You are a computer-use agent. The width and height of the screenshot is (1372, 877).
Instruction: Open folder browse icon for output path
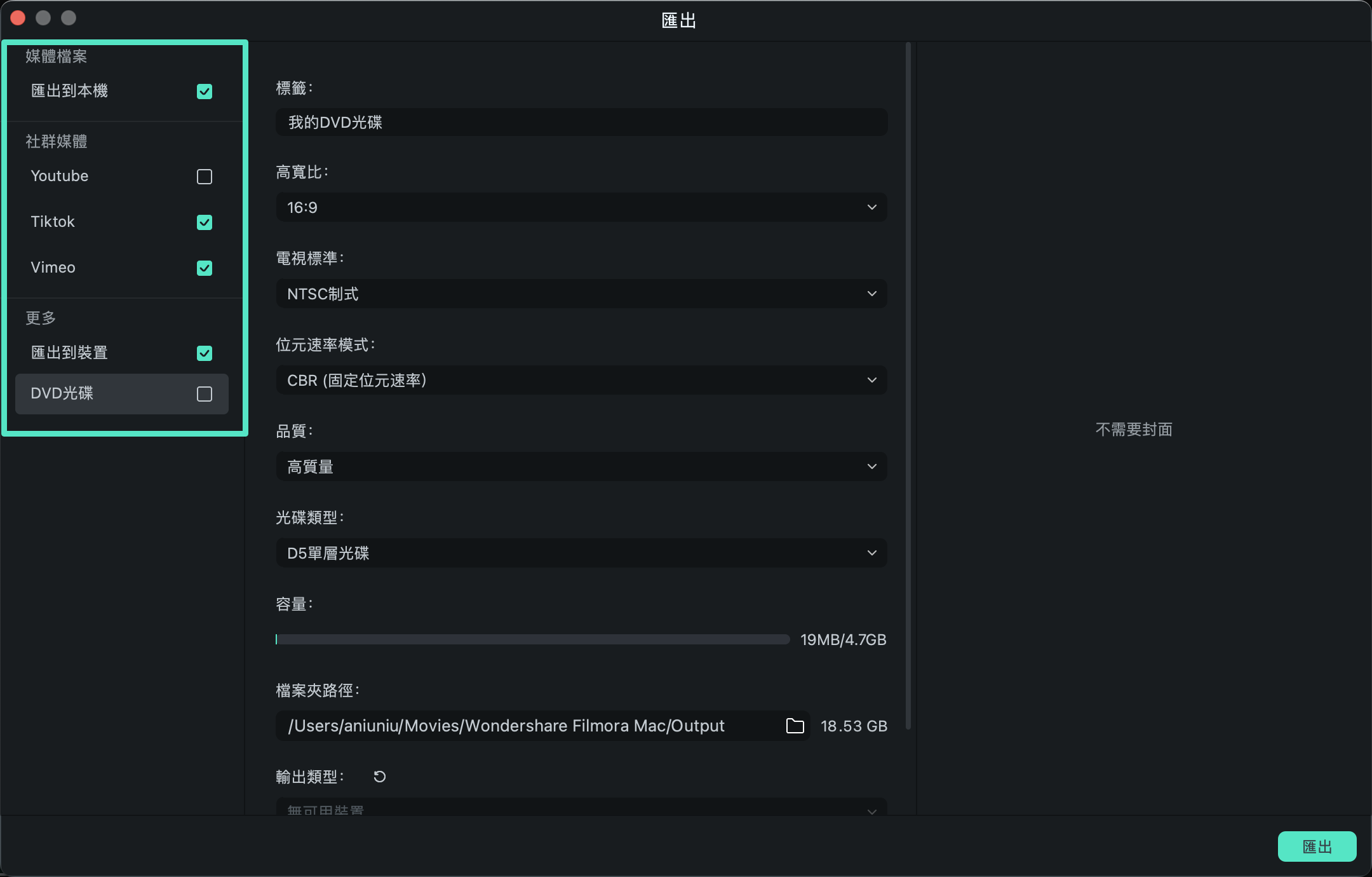click(795, 726)
